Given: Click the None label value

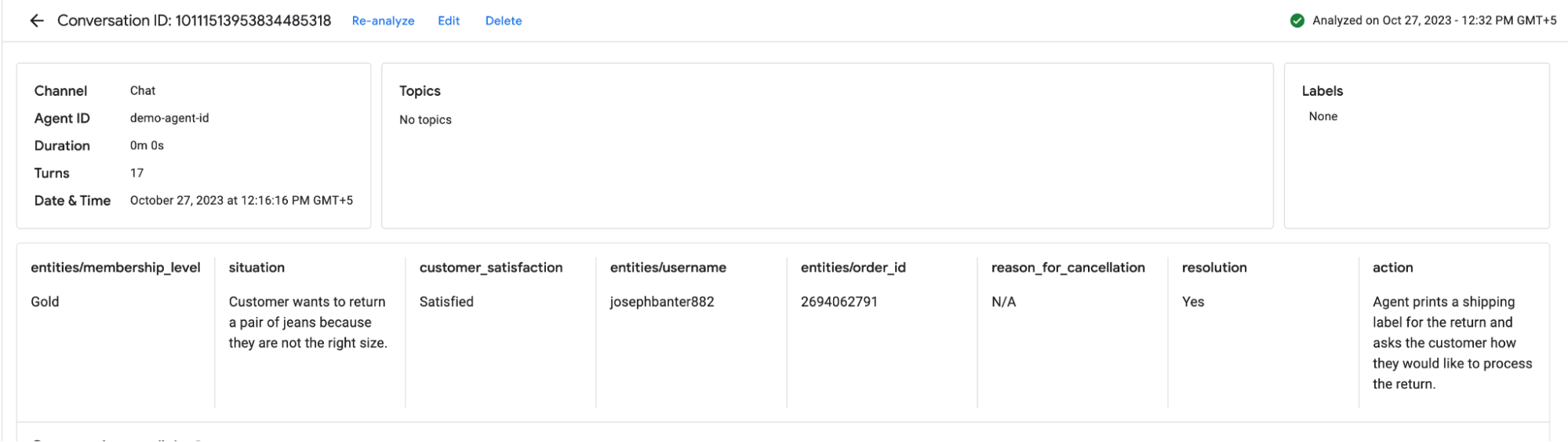Looking at the screenshot, I should (x=1323, y=116).
